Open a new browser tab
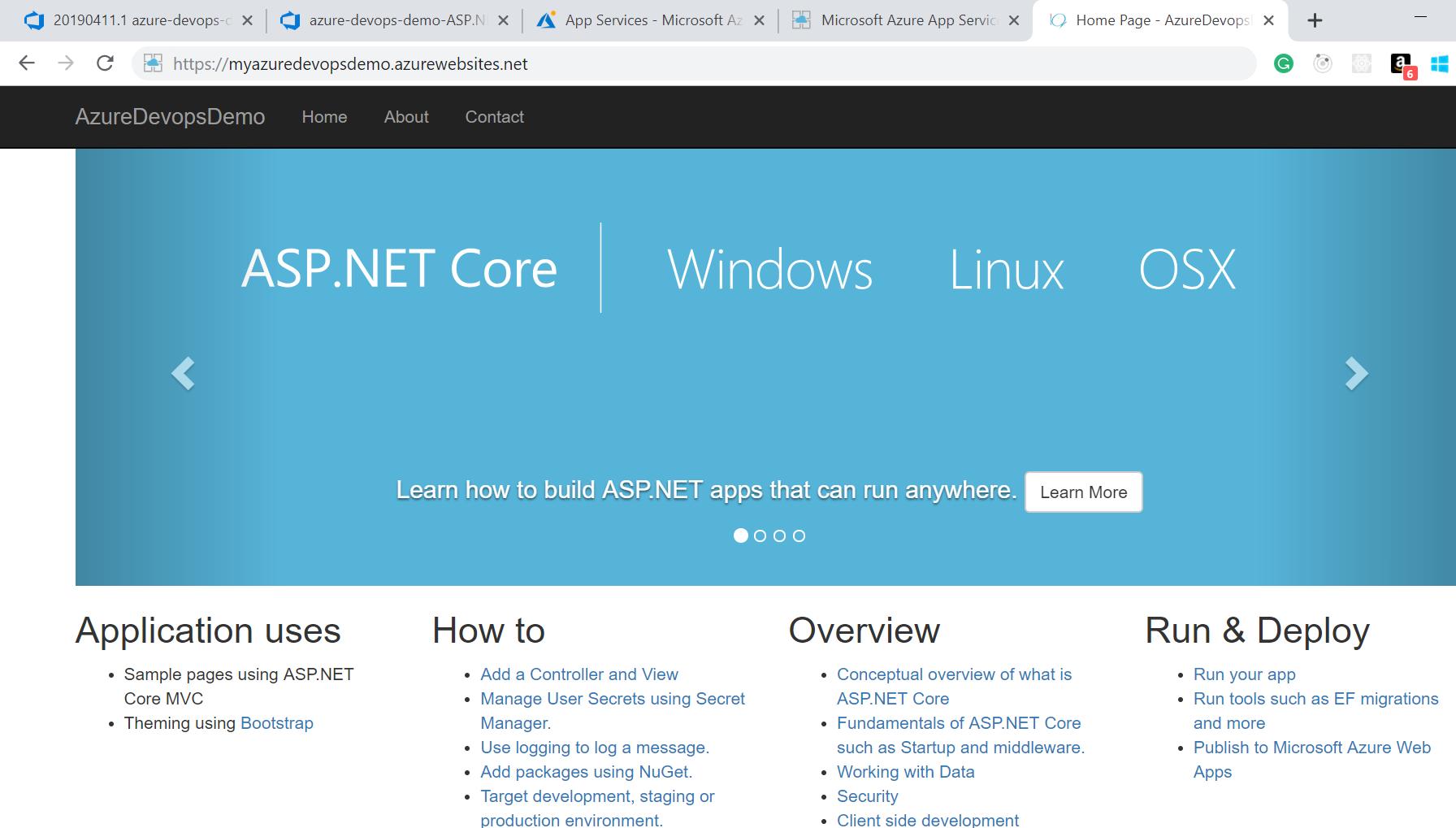The height and width of the screenshot is (828, 1456). tap(1315, 20)
